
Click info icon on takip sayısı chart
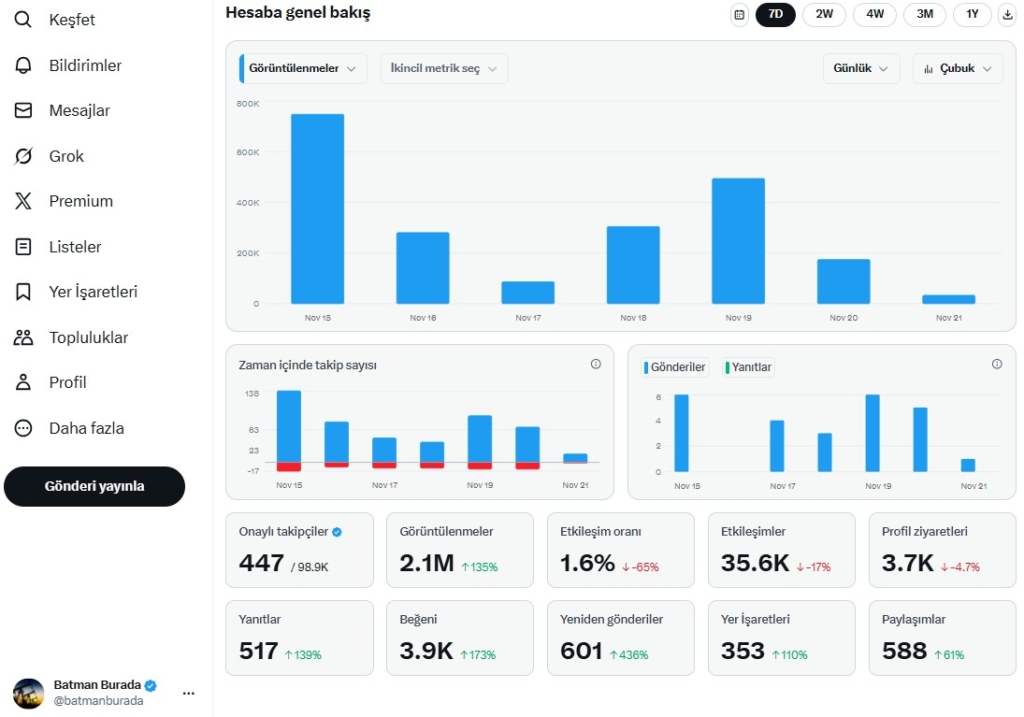(x=596, y=364)
